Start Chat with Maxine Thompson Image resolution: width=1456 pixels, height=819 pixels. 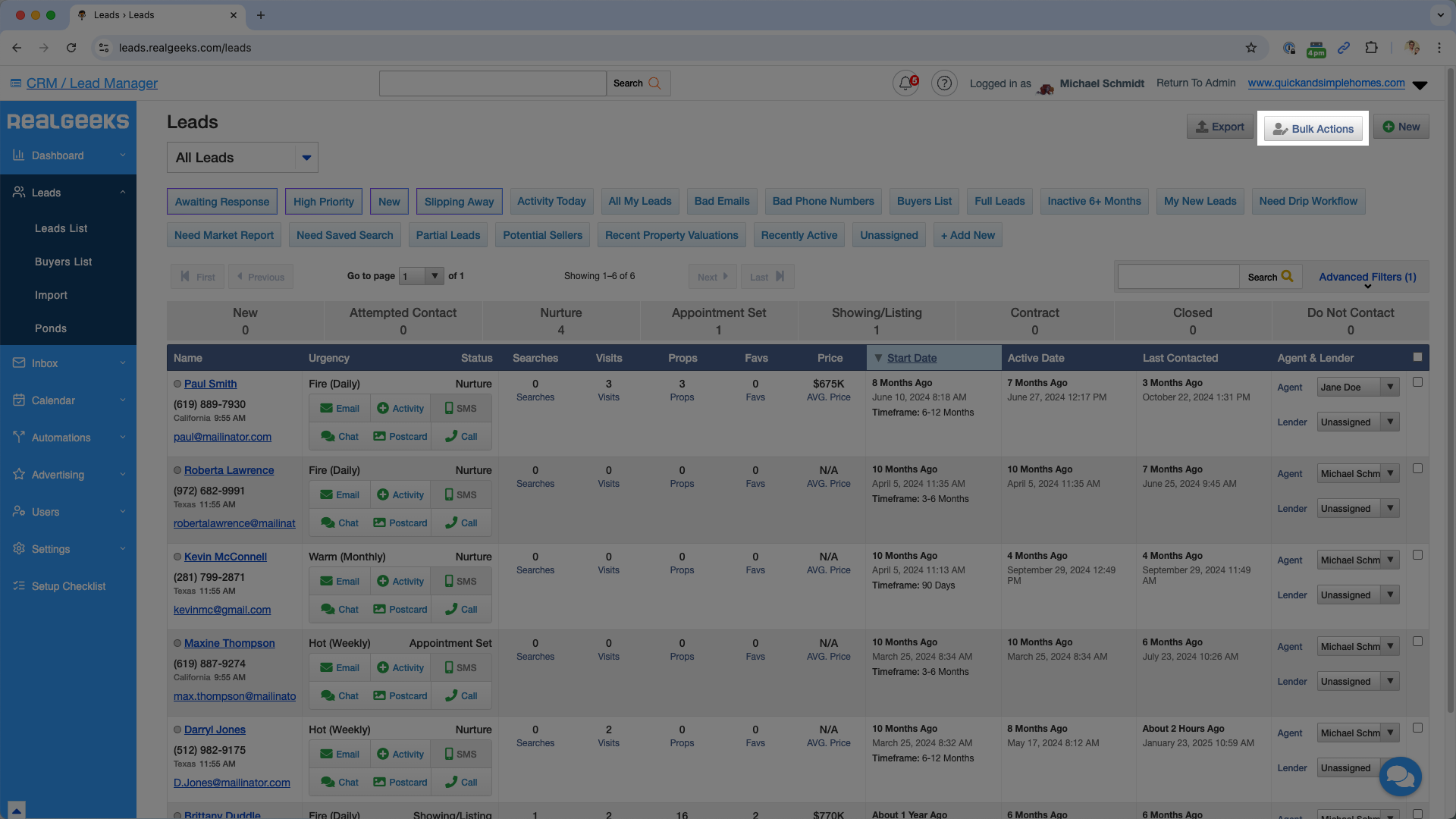[x=340, y=695]
